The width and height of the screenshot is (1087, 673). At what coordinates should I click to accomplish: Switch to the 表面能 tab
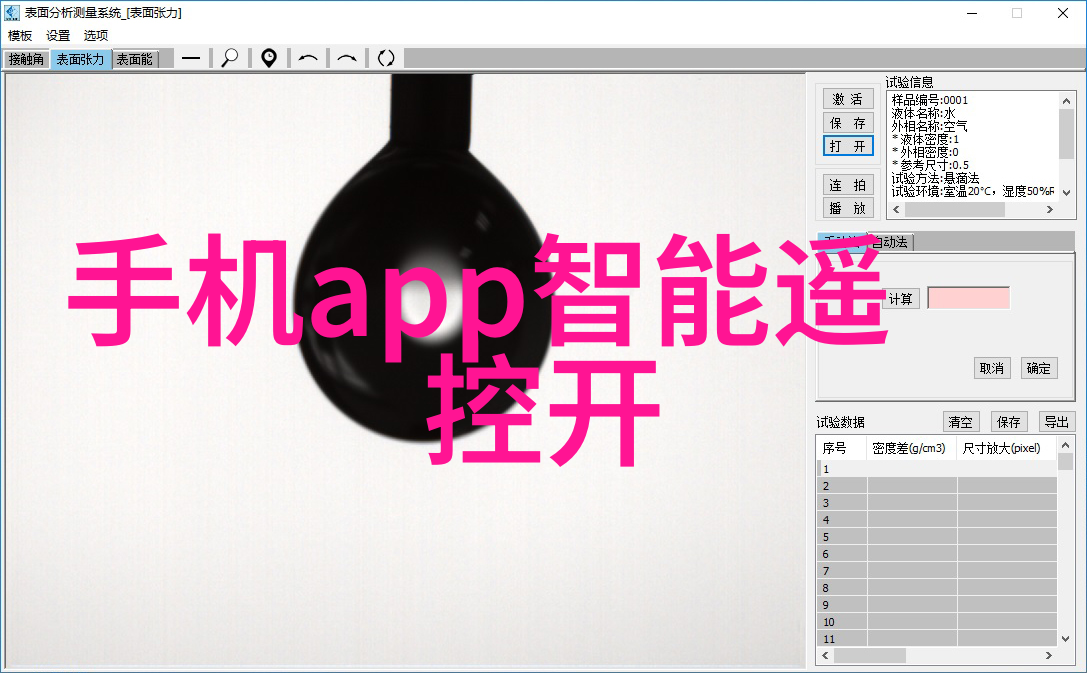tap(134, 60)
